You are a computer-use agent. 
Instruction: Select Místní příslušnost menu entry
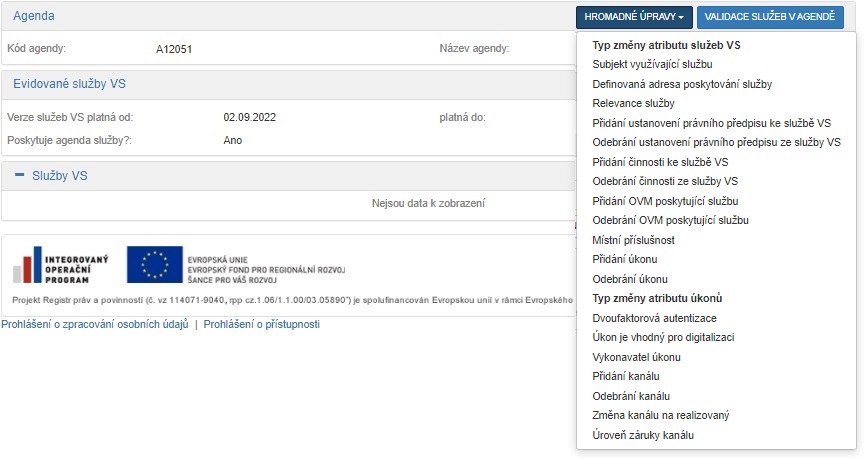coord(633,240)
